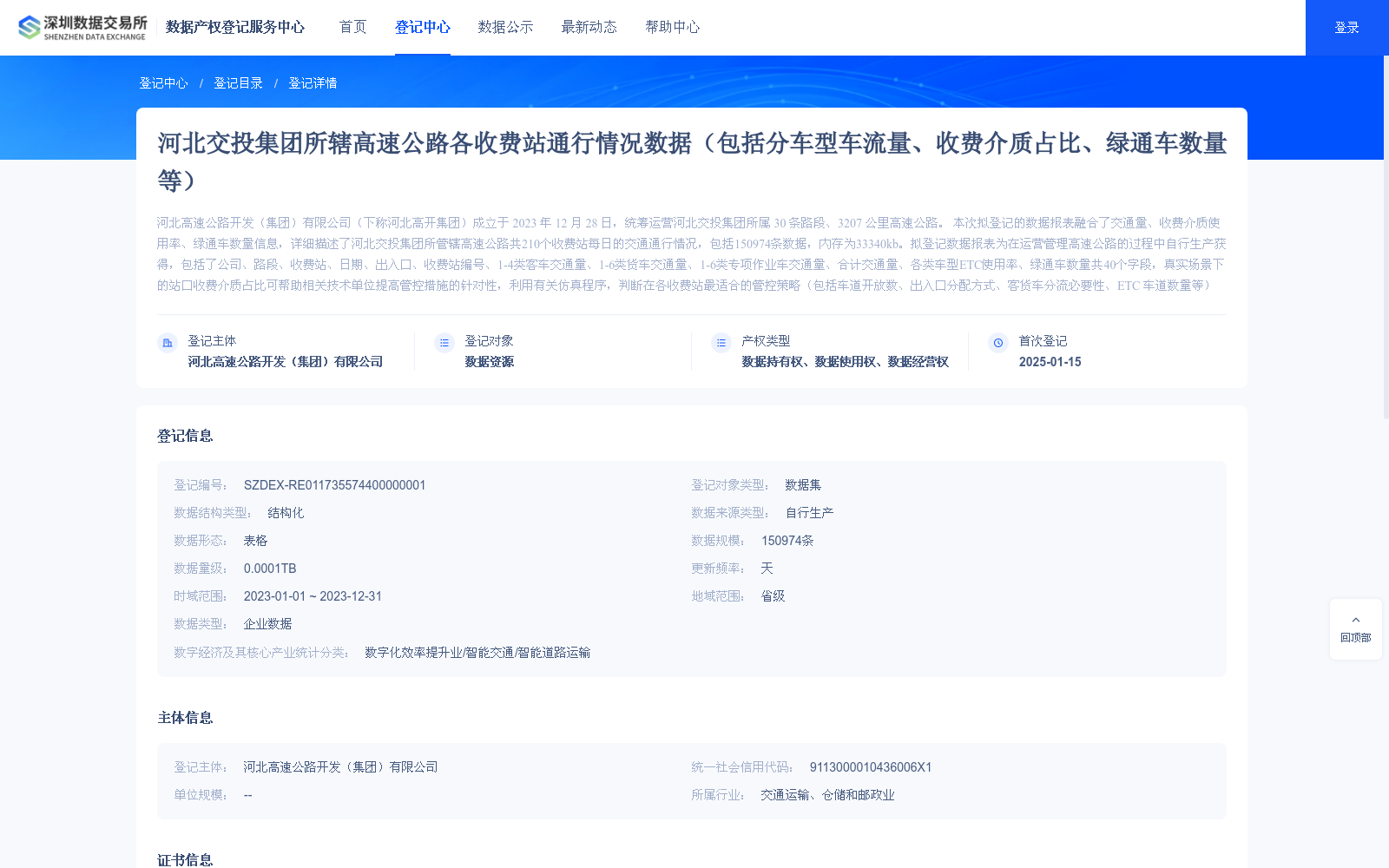Click the main data registration title

tap(692, 161)
